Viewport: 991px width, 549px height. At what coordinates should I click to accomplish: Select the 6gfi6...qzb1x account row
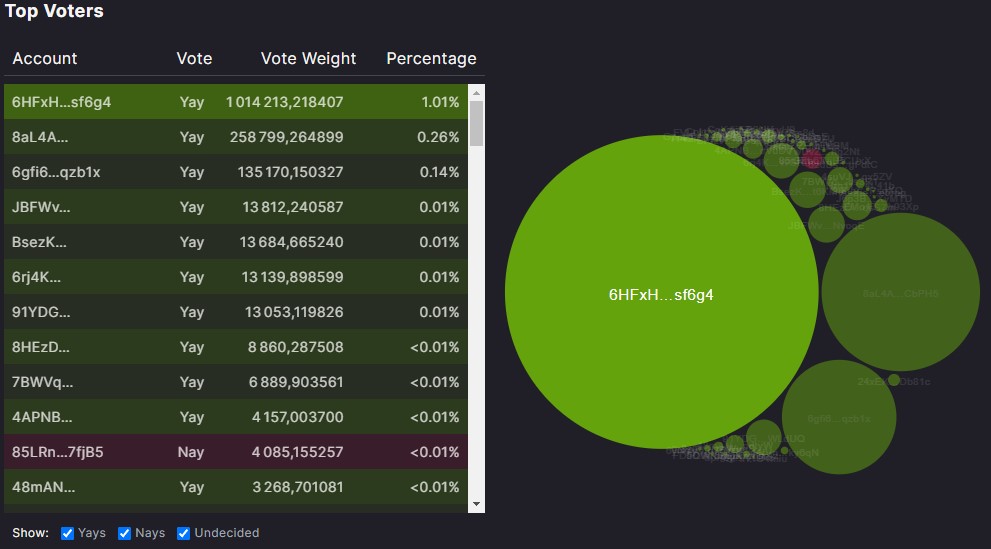click(x=235, y=172)
